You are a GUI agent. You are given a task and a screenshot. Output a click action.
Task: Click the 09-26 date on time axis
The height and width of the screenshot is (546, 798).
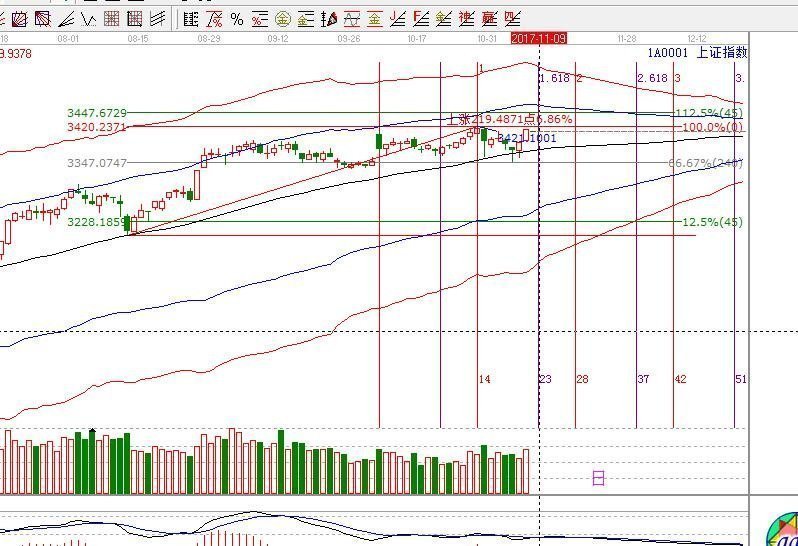pos(349,39)
